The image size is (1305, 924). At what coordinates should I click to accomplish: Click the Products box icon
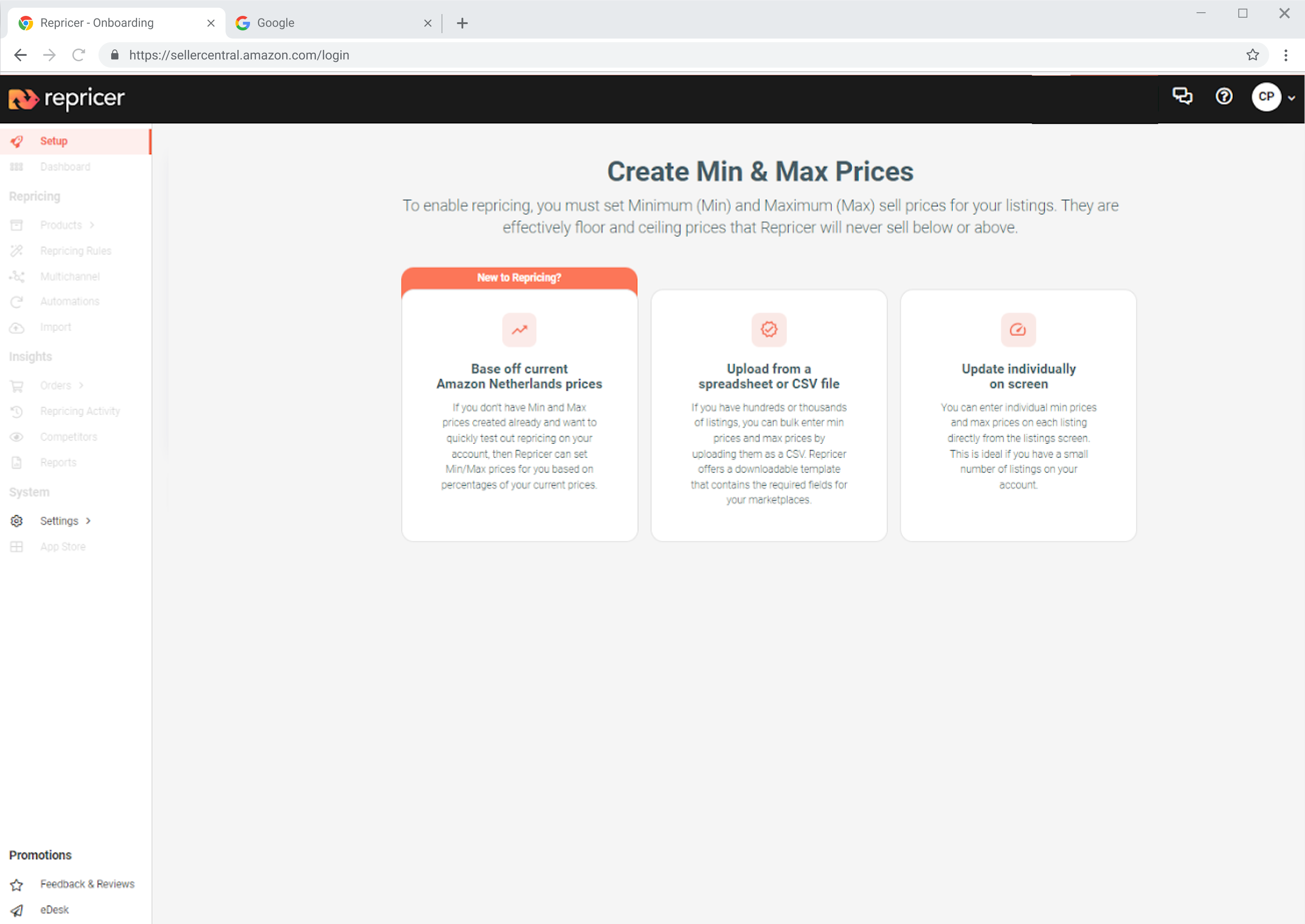coord(16,225)
